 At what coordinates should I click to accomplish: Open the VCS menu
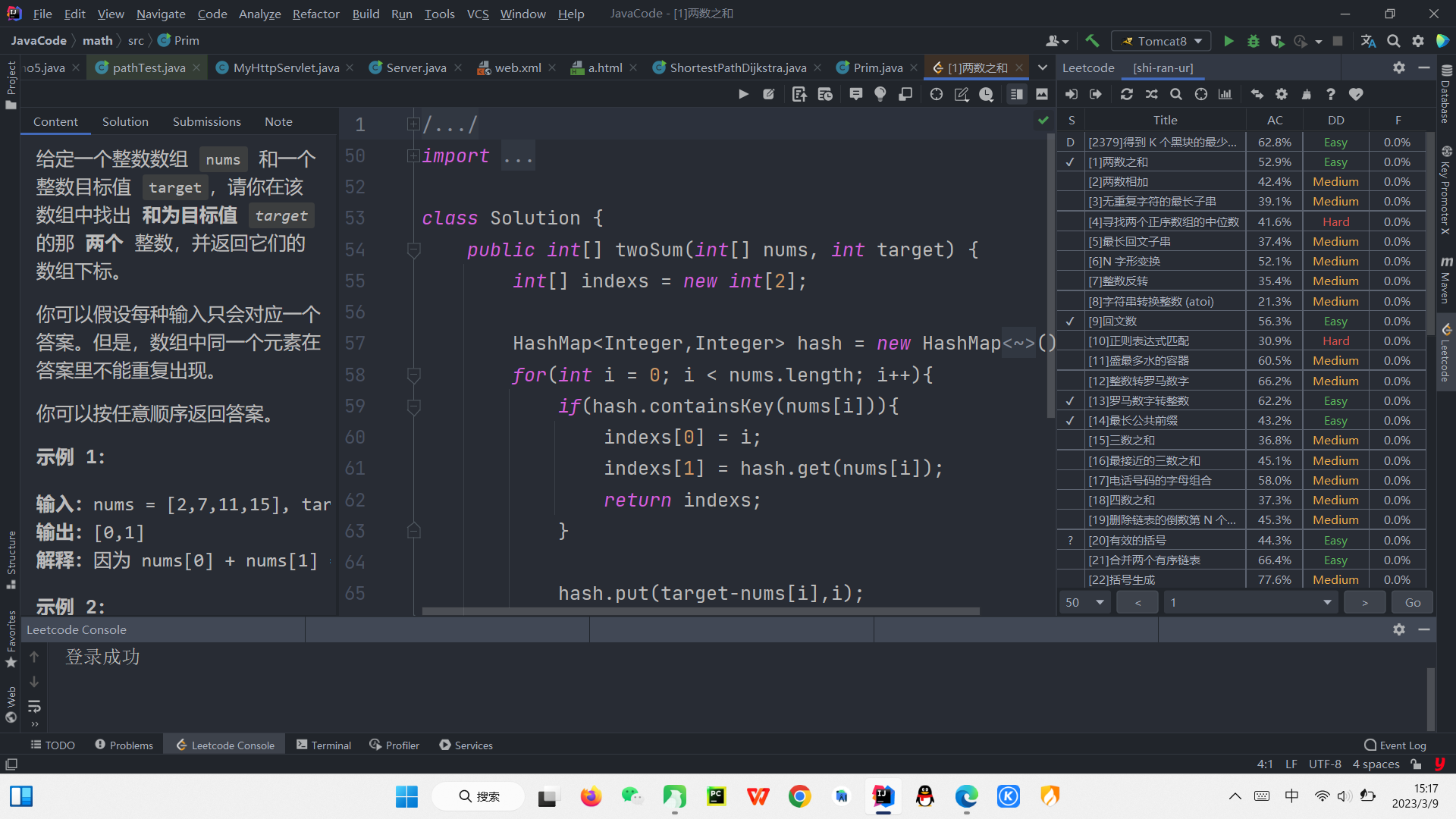[x=478, y=14]
